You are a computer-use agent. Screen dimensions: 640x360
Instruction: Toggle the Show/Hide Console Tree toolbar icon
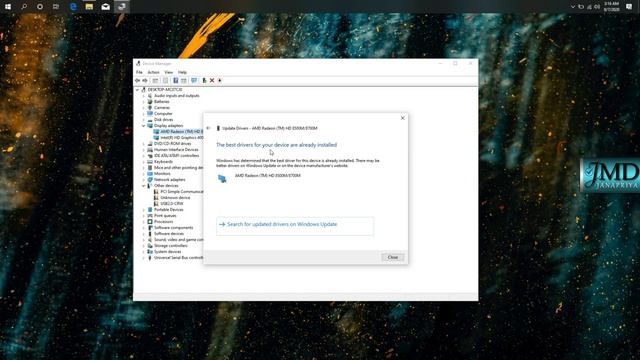[x=155, y=80]
